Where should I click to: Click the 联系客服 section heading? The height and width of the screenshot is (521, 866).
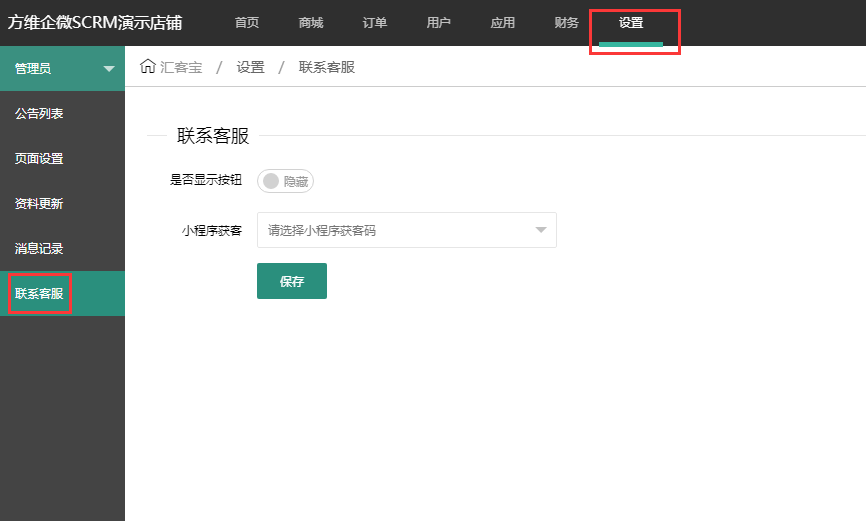[213, 135]
